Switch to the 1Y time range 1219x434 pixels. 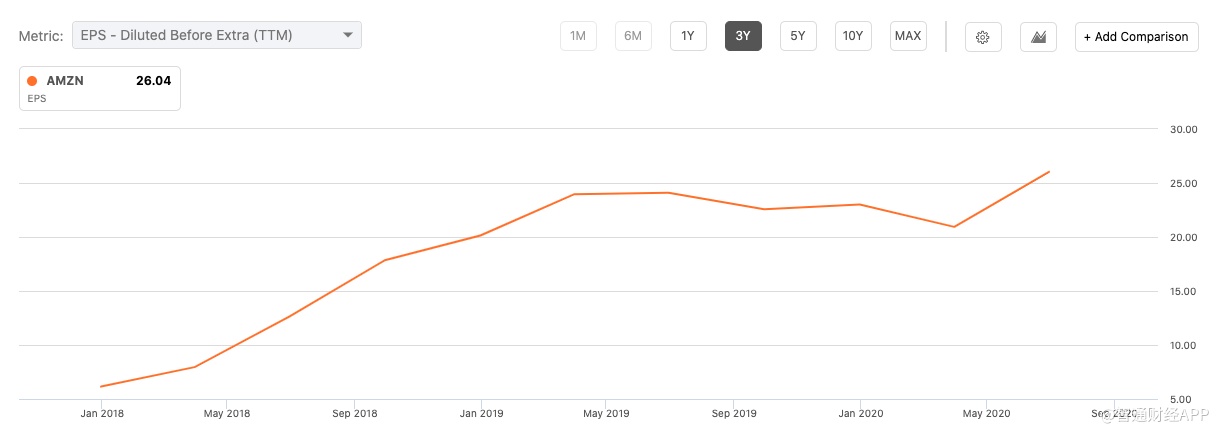tap(688, 36)
